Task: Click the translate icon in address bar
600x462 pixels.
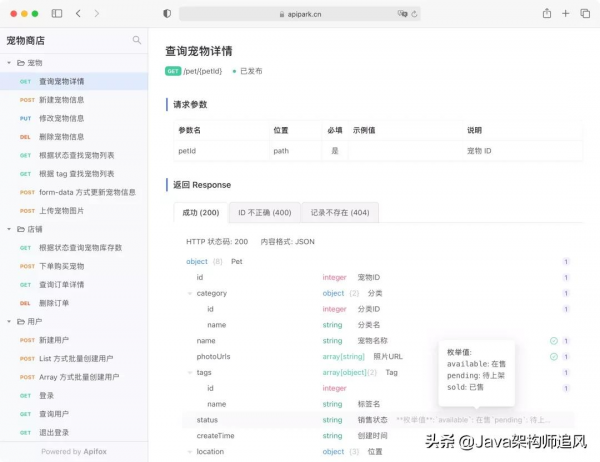Action: [x=402, y=14]
